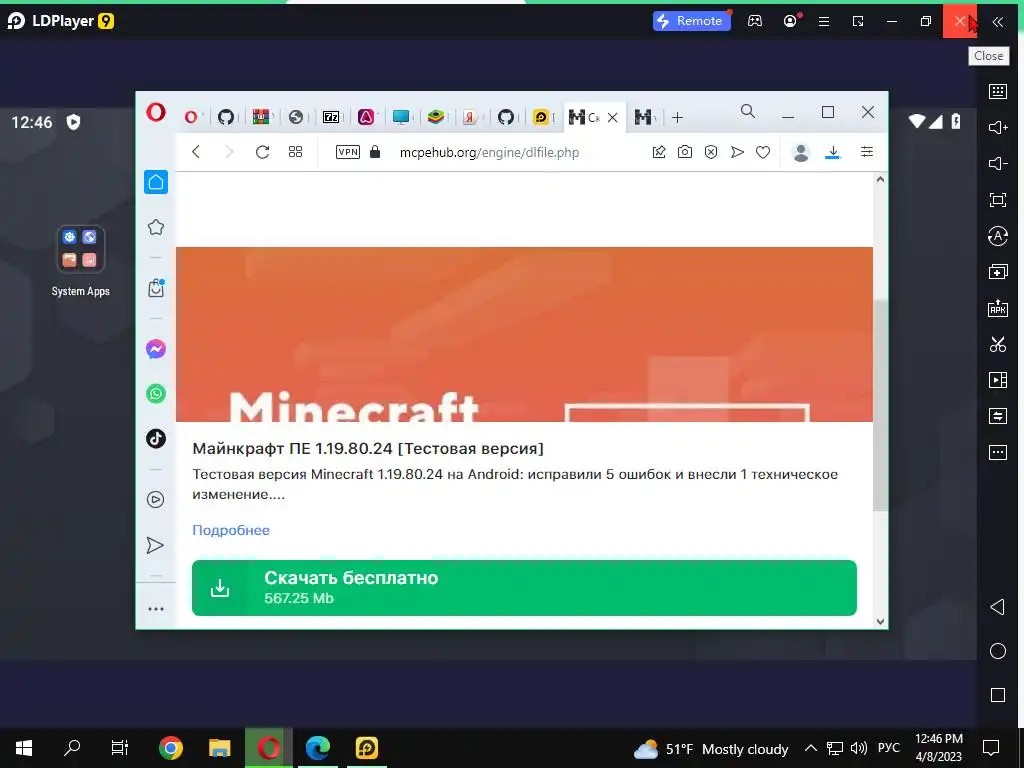This screenshot has height=768, width=1024.
Task: Open the Opera downloads panel
Action: pyautogui.click(x=833, y=152)
